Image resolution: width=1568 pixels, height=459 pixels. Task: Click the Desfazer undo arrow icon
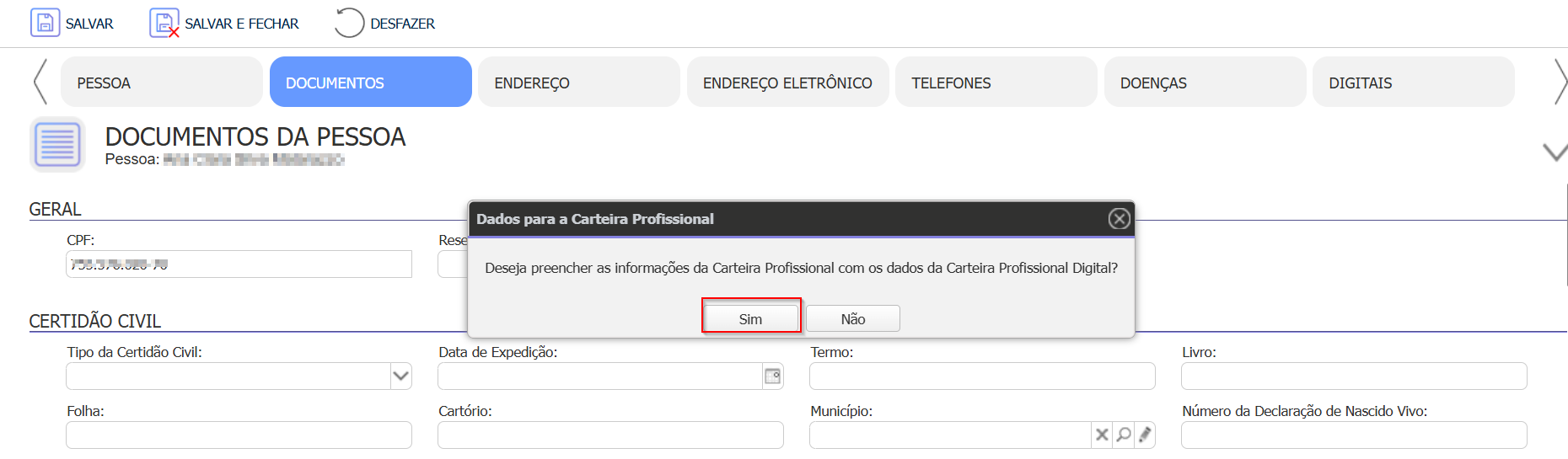click(x=348, y=23)
